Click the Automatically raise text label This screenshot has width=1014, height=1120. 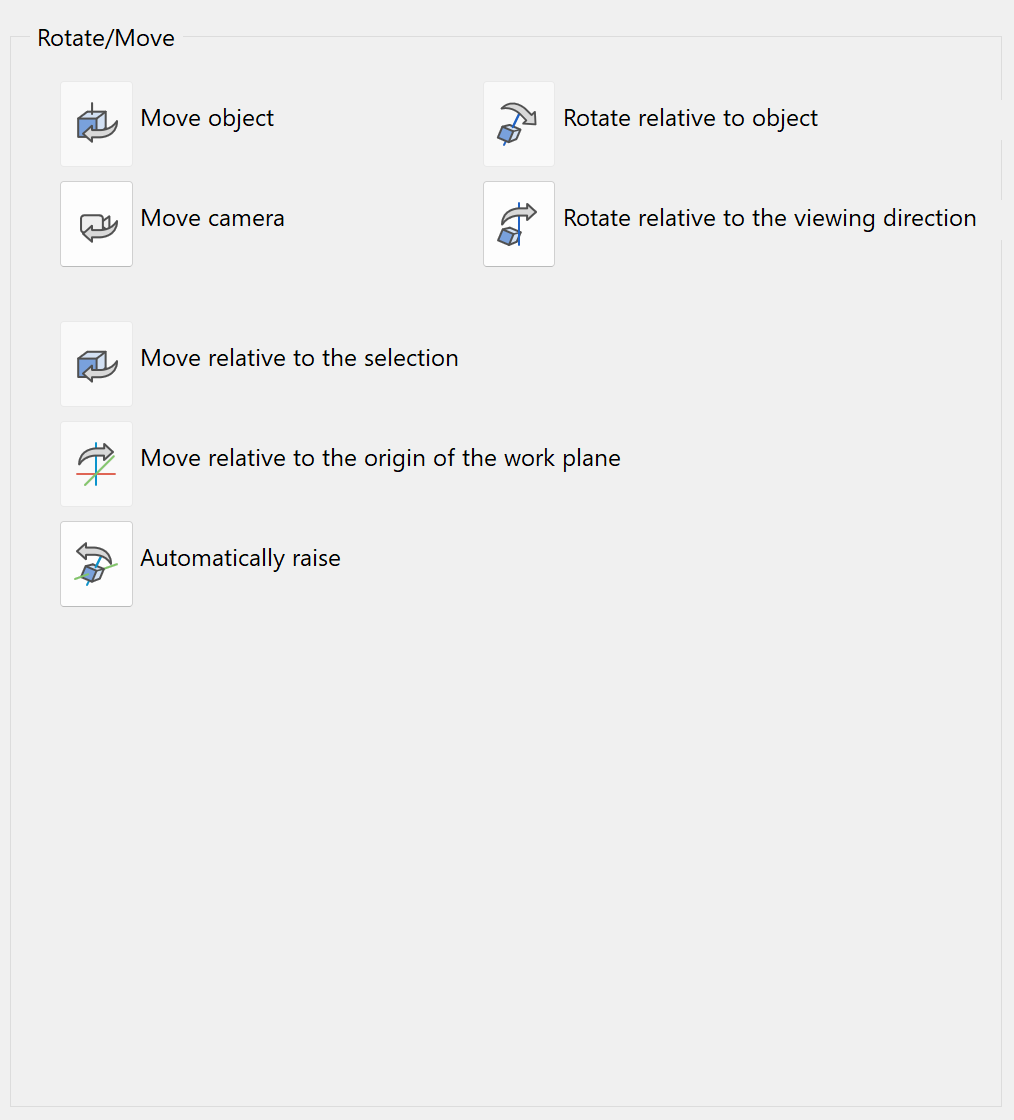point(240,558)
